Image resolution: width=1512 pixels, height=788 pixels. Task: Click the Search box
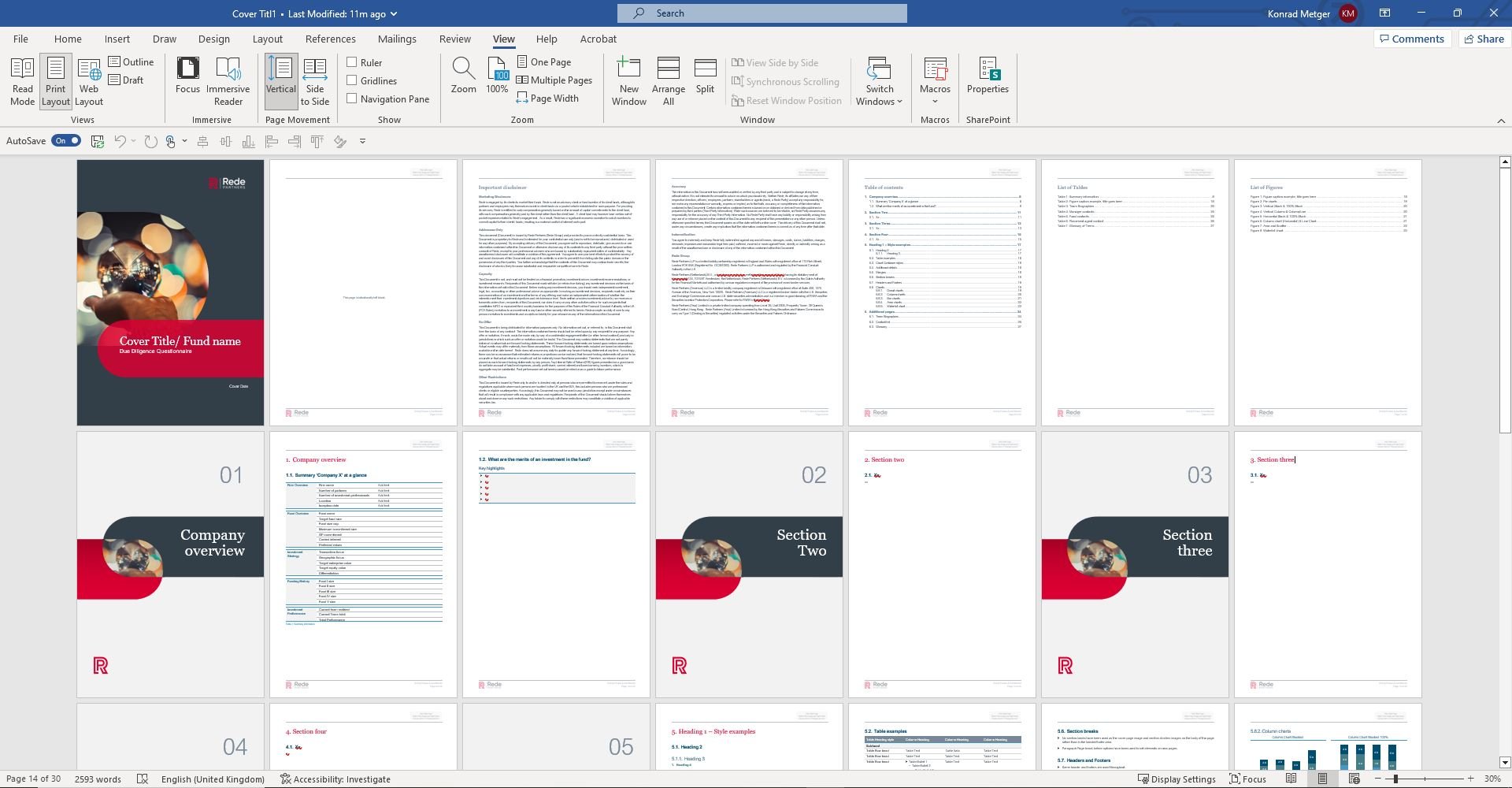click(762, 13)
